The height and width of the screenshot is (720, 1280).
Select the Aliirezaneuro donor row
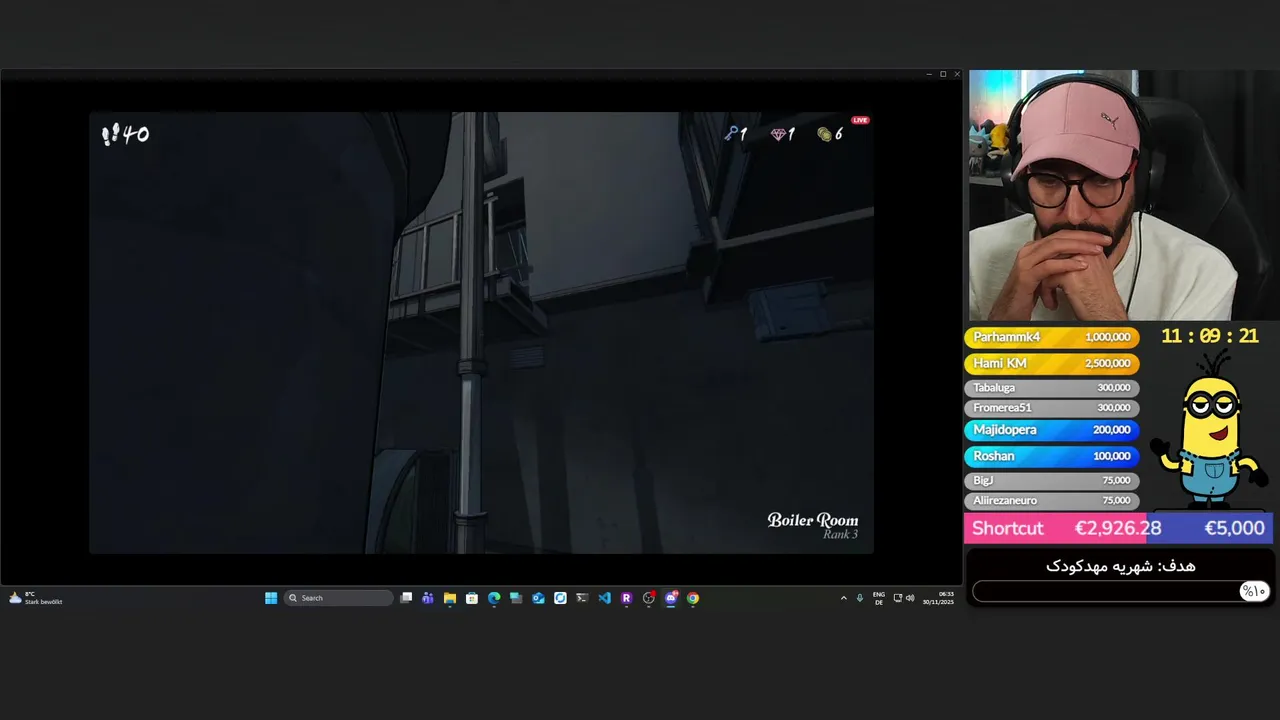tap(1051, 500)
